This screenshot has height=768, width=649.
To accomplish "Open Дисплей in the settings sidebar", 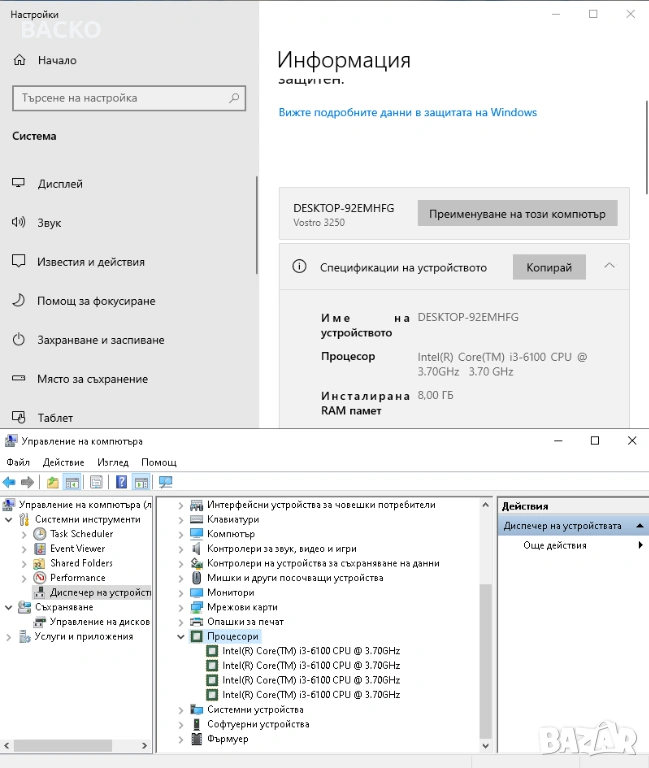I will click(x=60, y=184).
